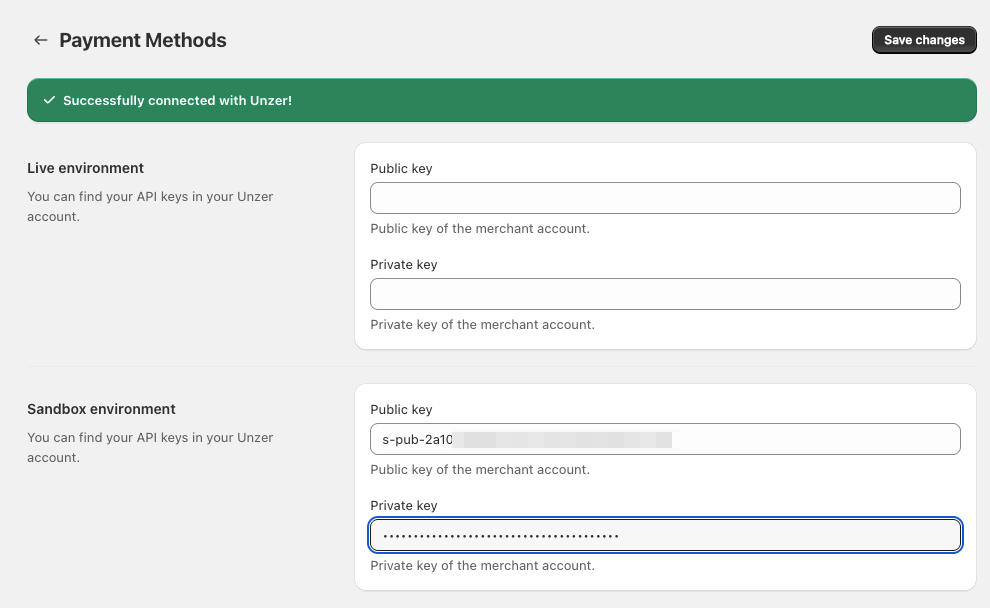
Task: Click the Sandbox environment Private key label
Action: [x=403, y=506]
